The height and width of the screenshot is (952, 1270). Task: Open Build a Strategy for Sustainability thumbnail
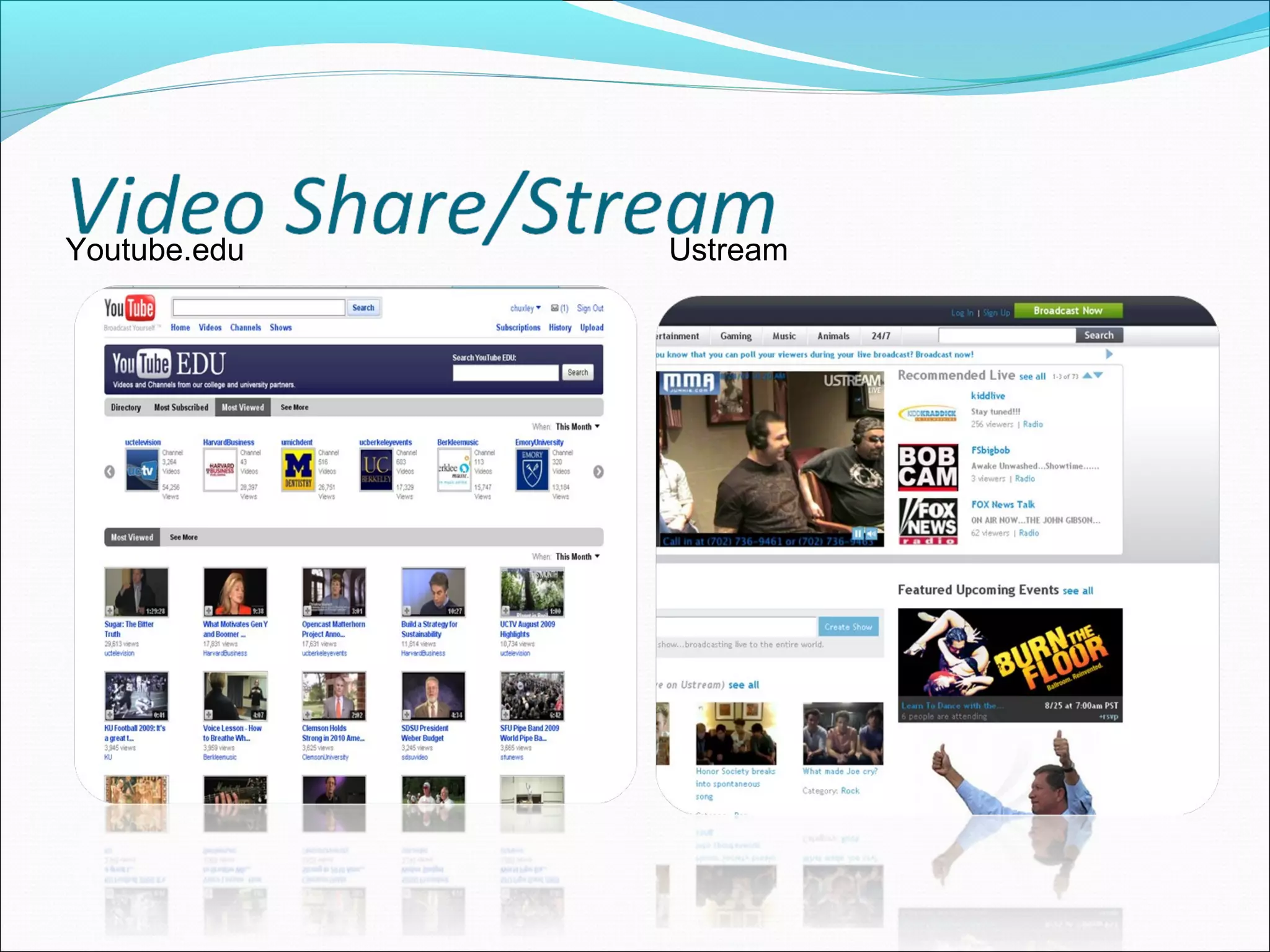click(x=433, y=592)
